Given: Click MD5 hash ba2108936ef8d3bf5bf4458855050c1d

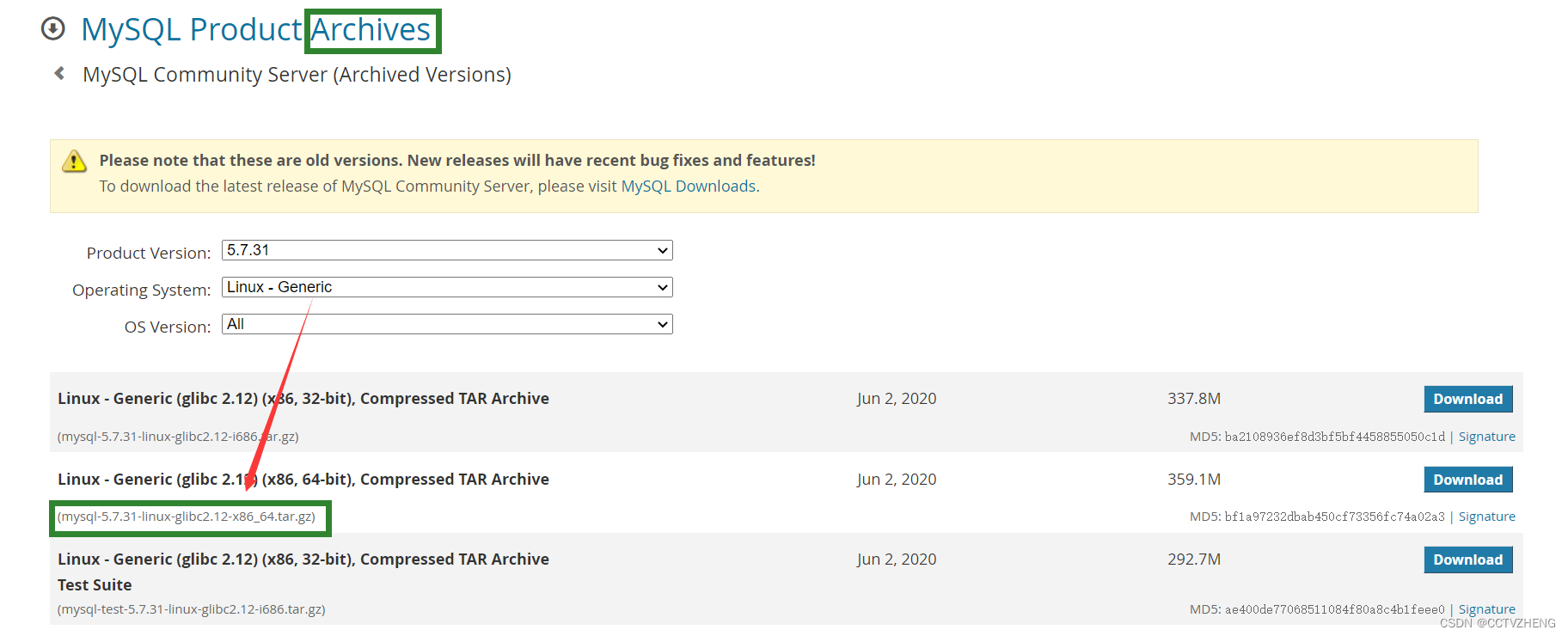Looking at the screenshot, I should [1335, 437].
